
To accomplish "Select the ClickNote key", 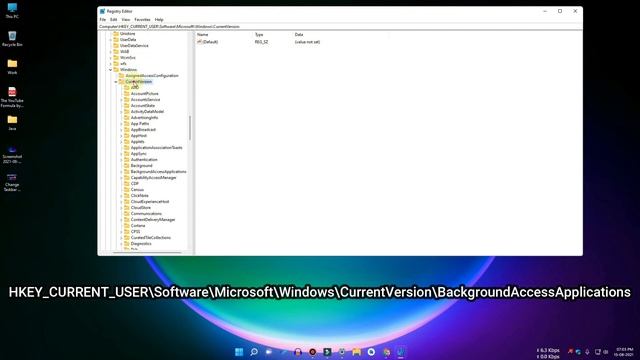I will pyautogui.click(x=140, y=196).
